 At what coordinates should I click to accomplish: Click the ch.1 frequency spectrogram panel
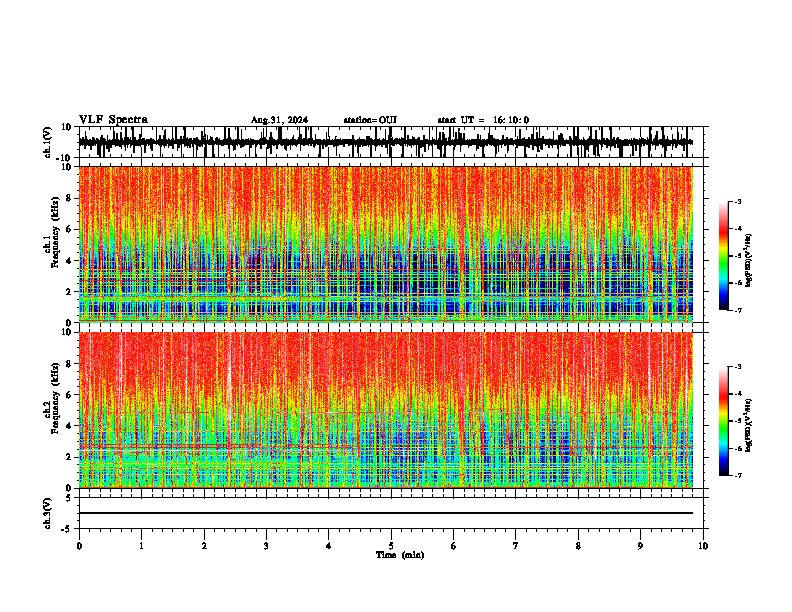point(385,244)
